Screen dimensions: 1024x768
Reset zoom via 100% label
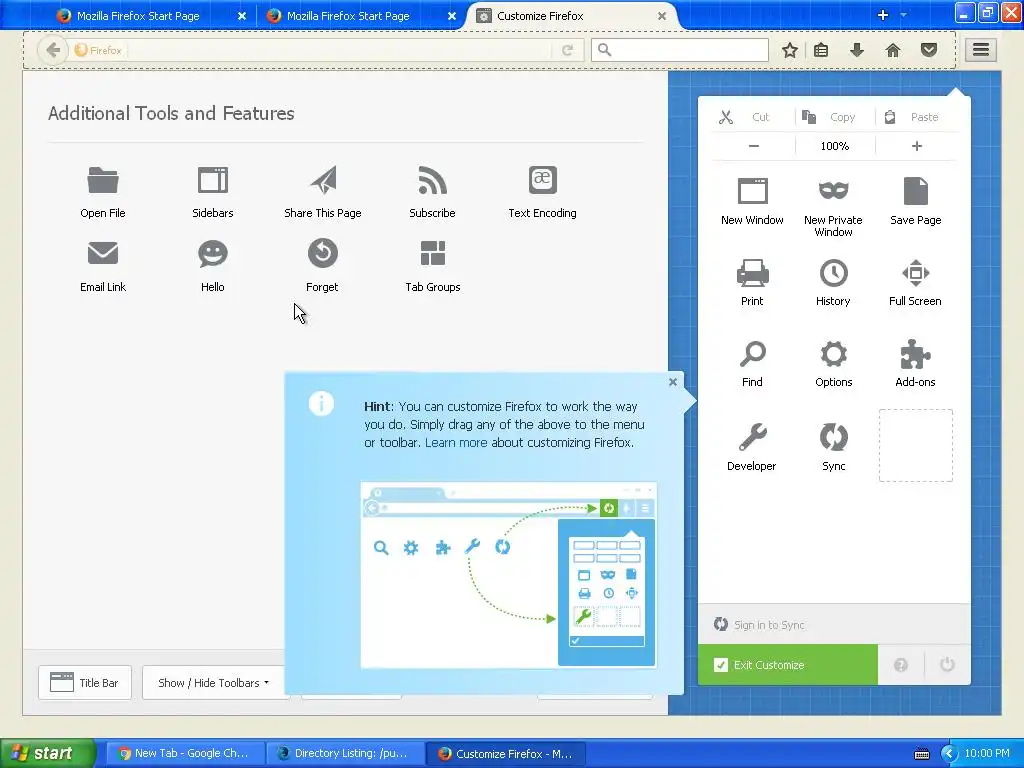coord(835,146)
